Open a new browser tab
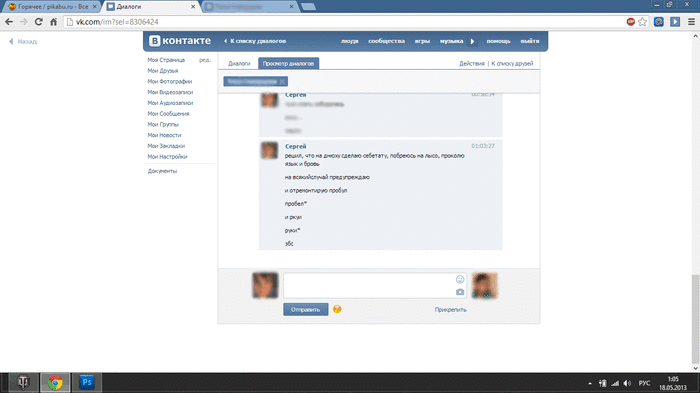The image size is (700, 393). coord(308,7)
